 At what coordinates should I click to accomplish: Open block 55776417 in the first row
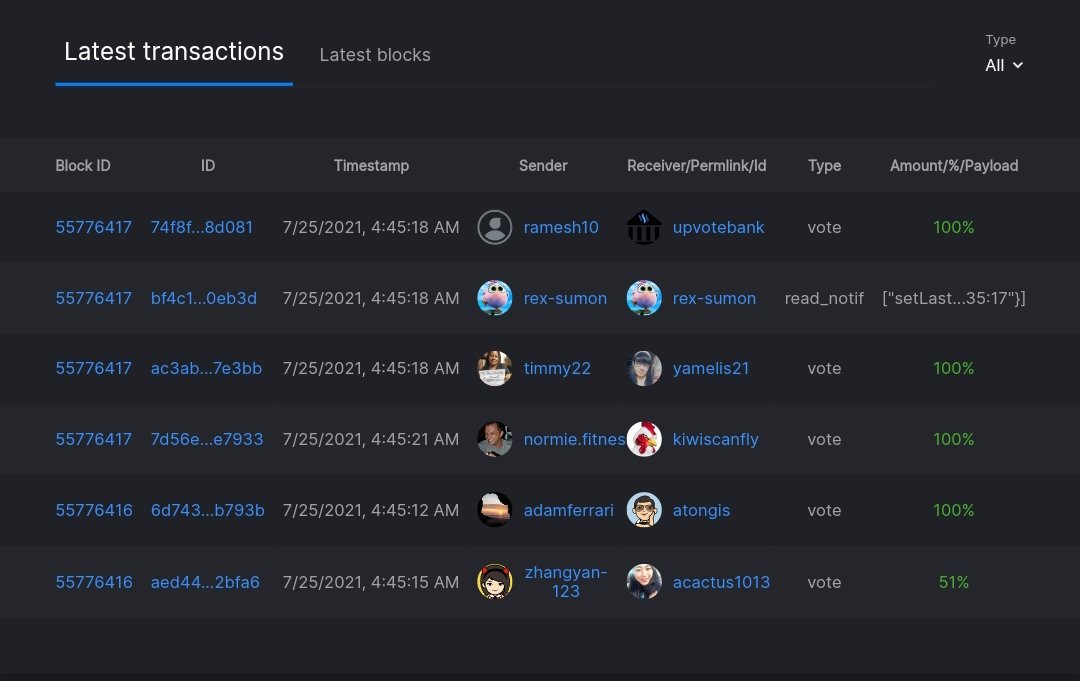[94, 228]
